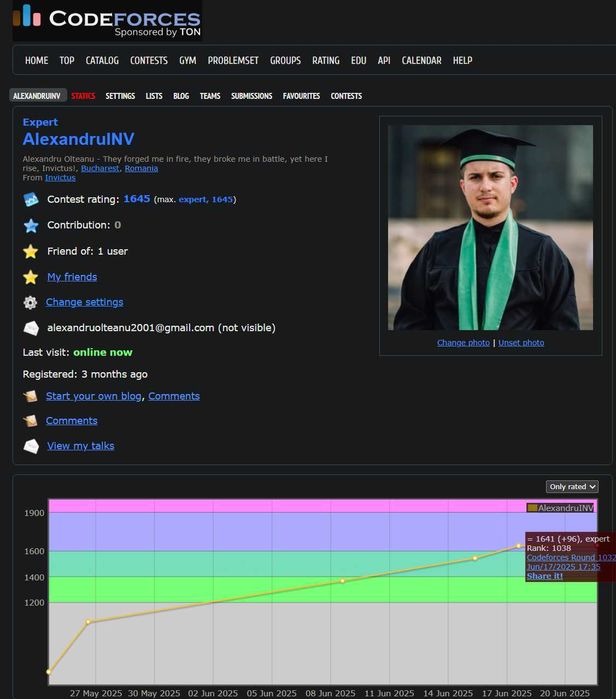
Task: Open the TOP menu item
Action: click(67, 60)
